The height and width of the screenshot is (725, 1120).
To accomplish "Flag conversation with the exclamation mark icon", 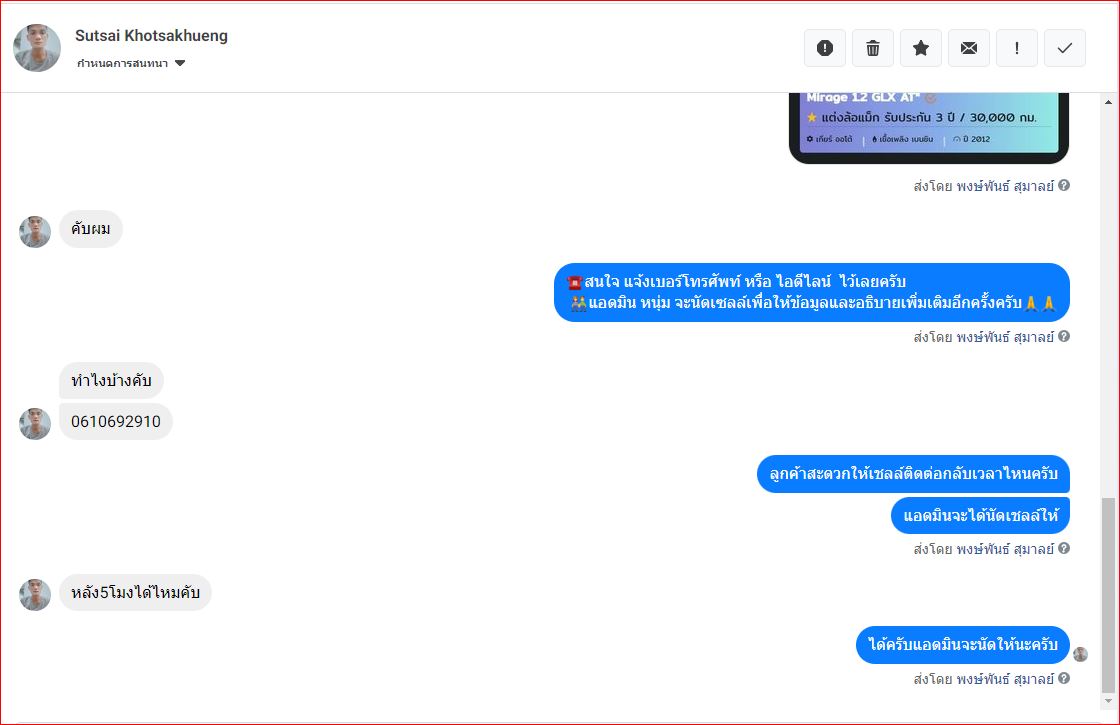I will (x=1016, y=48).
